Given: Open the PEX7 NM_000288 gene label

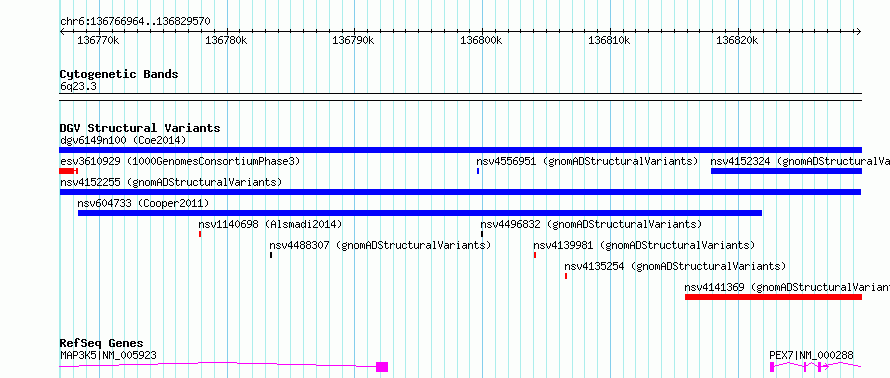Looking at the screenshot, I should click(811, 355).
